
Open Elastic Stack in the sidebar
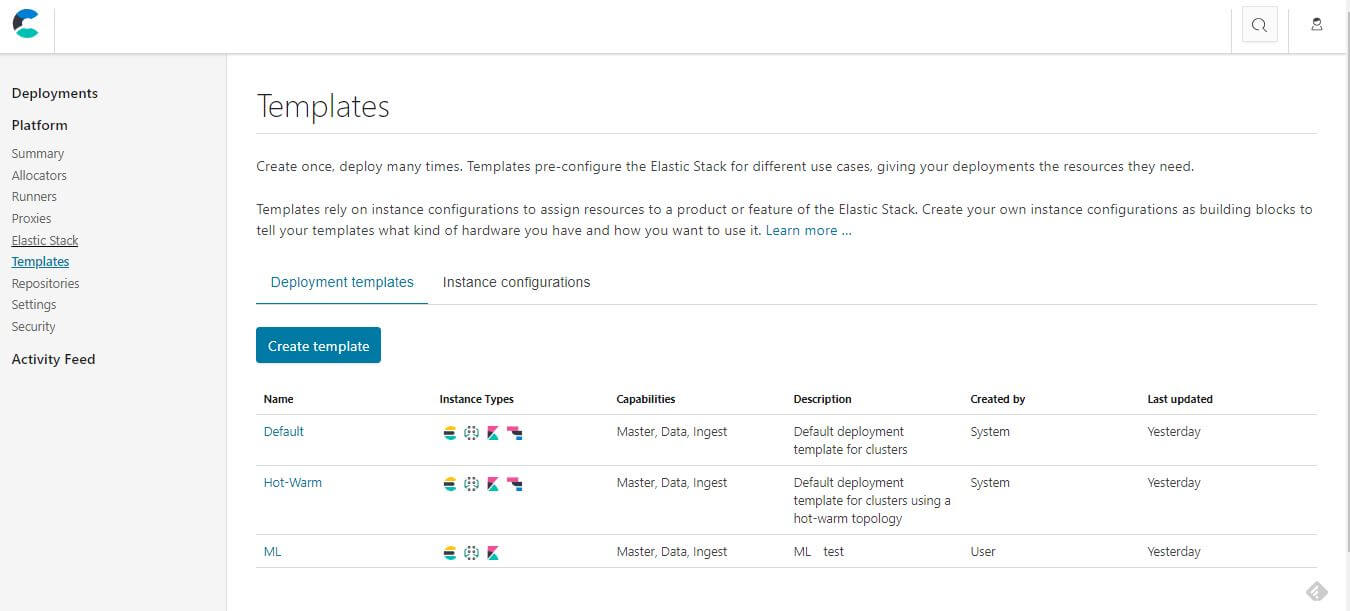coord(45,241)
